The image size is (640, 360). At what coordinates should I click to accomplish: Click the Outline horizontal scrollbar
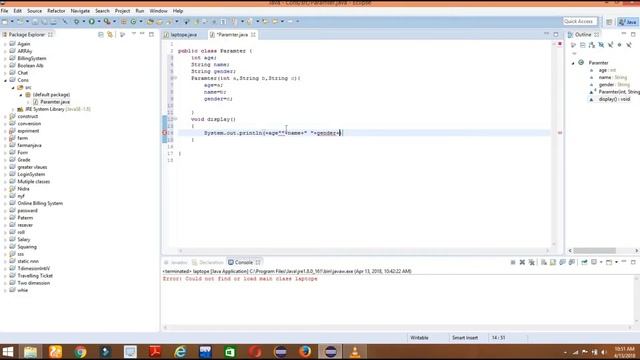pyautogui.click(x=594, y=251)
